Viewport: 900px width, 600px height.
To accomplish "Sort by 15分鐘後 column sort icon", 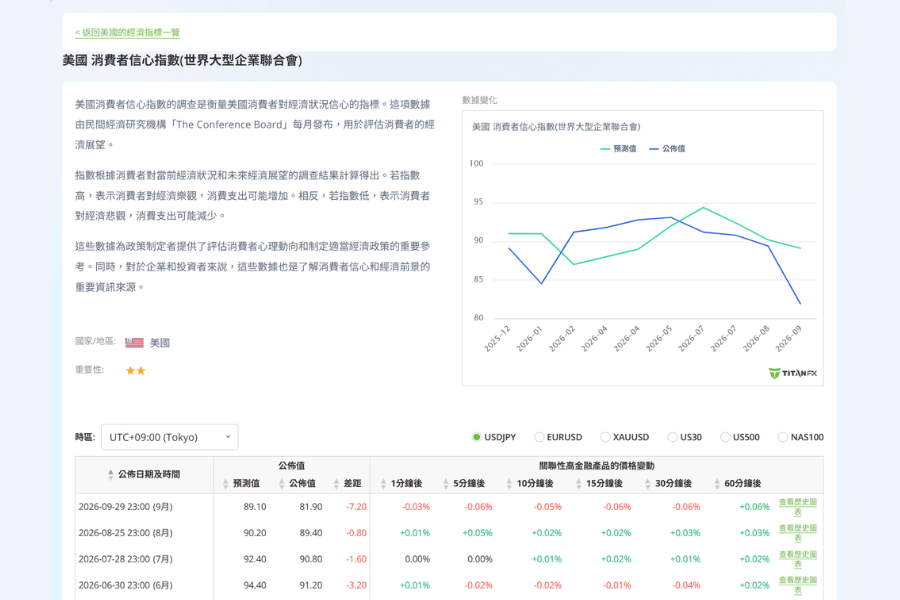I will (x=578, y=484).
